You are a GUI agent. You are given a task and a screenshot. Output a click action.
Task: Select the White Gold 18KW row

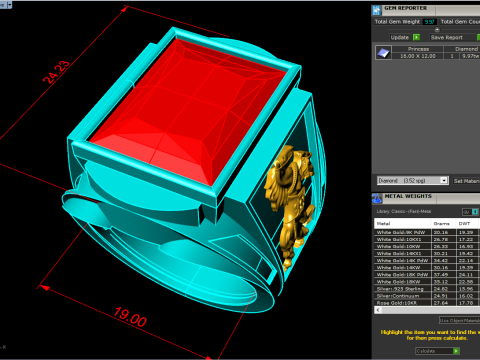[x=427, y=282]
